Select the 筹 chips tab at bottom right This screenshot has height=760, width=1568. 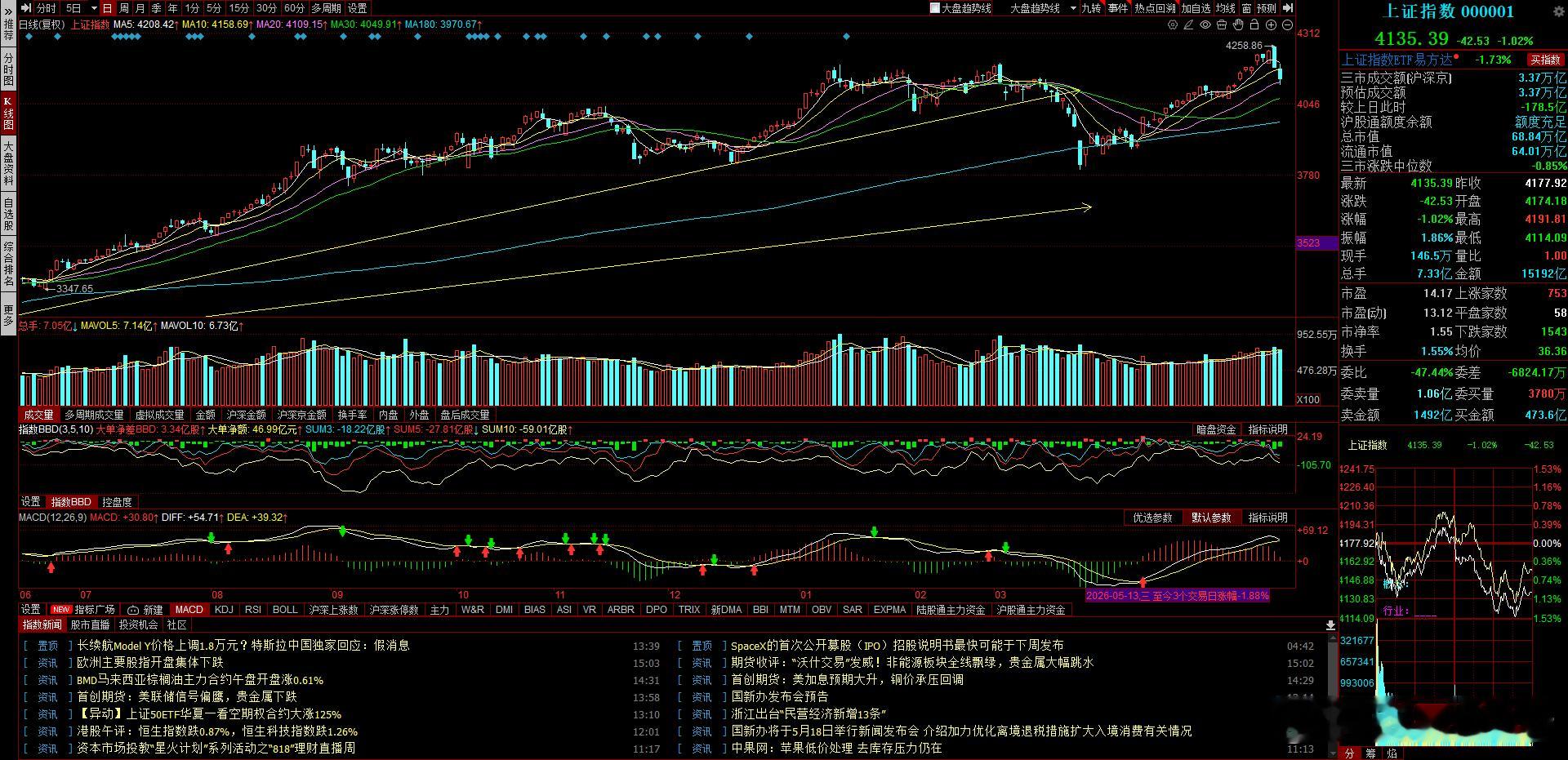coord(1370,753)
